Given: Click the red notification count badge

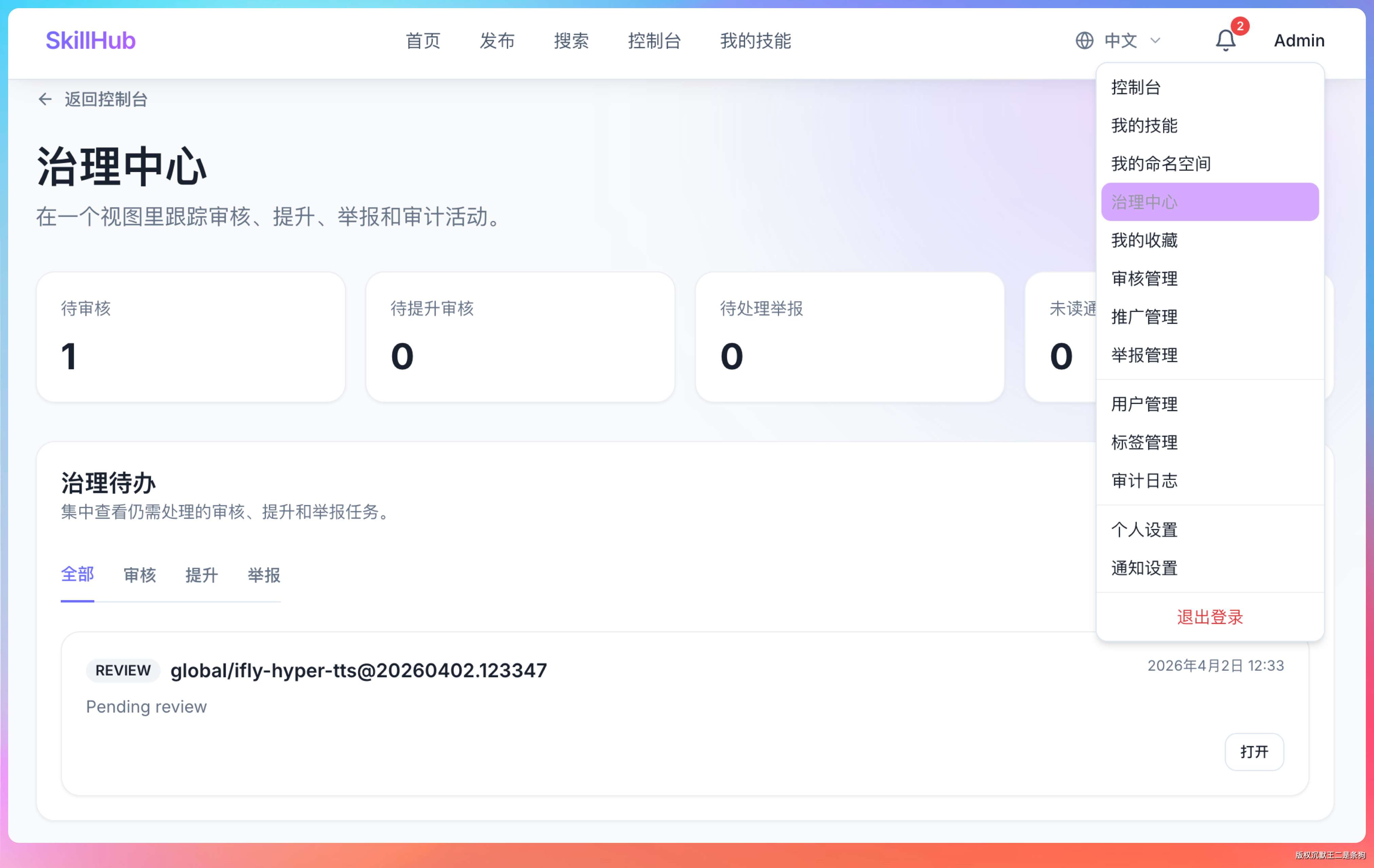Looking at the screenshot, I should [1239, 26].
